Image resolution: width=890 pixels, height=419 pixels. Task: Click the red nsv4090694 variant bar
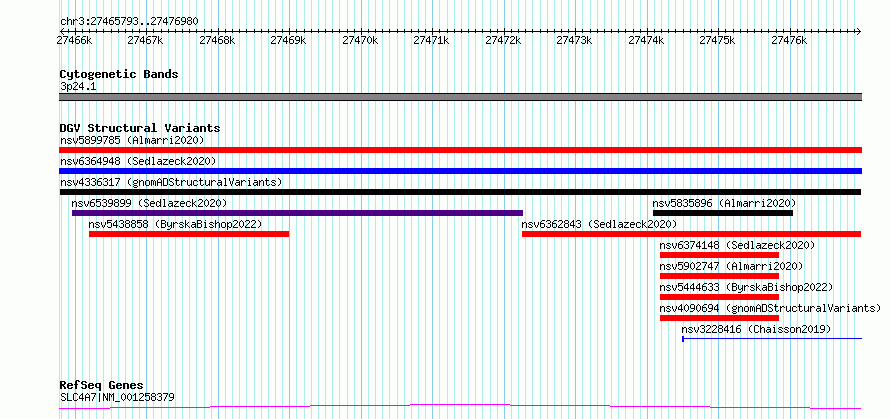(x=719, y=318)
